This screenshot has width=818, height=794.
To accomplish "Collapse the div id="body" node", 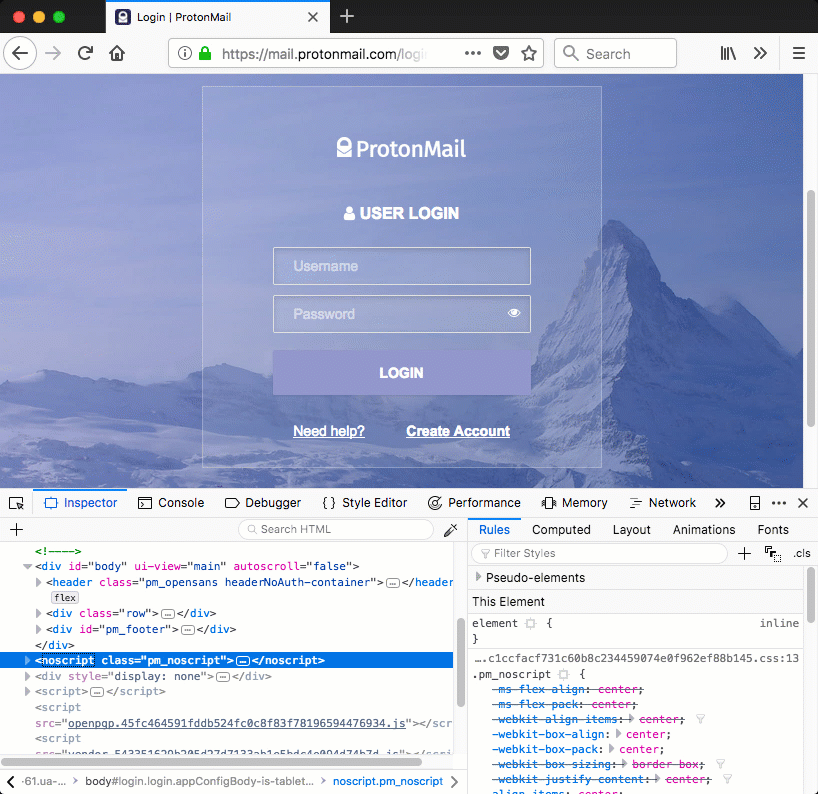I will 28,567.
